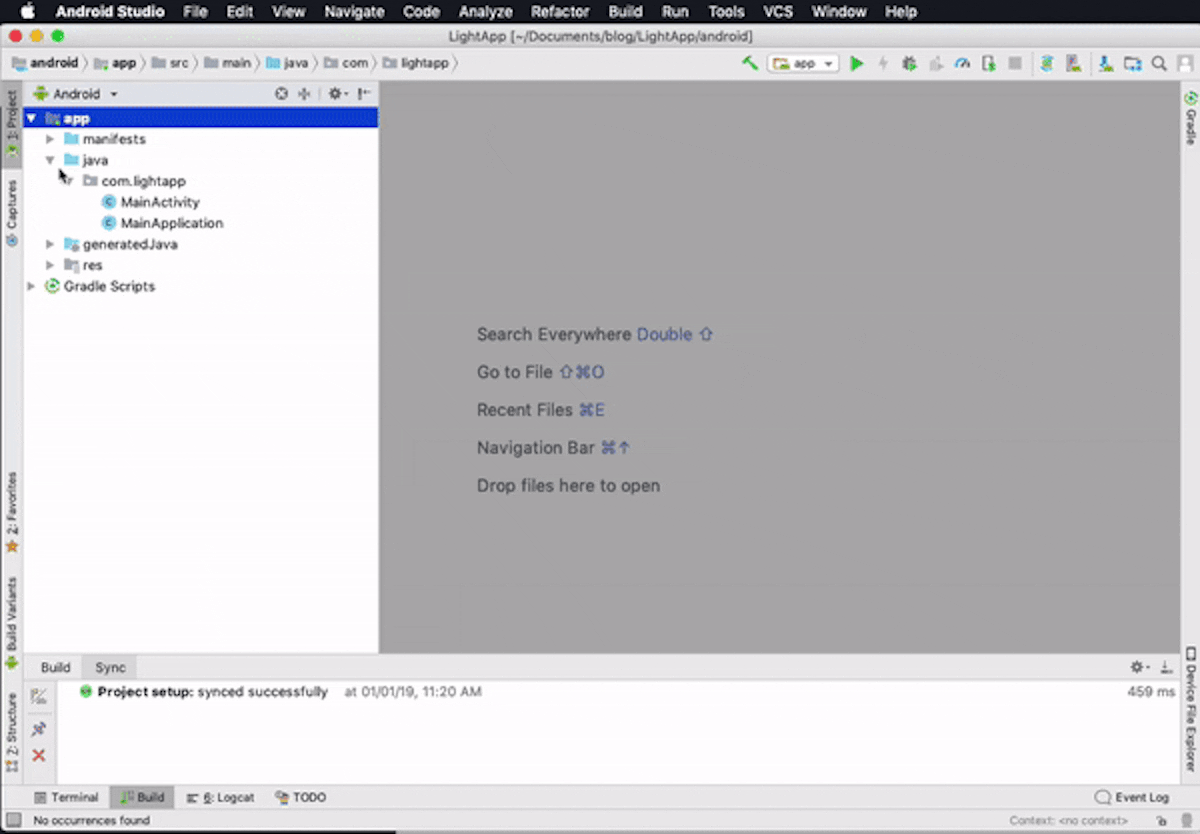This screenshot has height=834, width=1200.
Task: Expand the Gradle Scripts node
Action: pyautogui.click(x=31, y=286)
